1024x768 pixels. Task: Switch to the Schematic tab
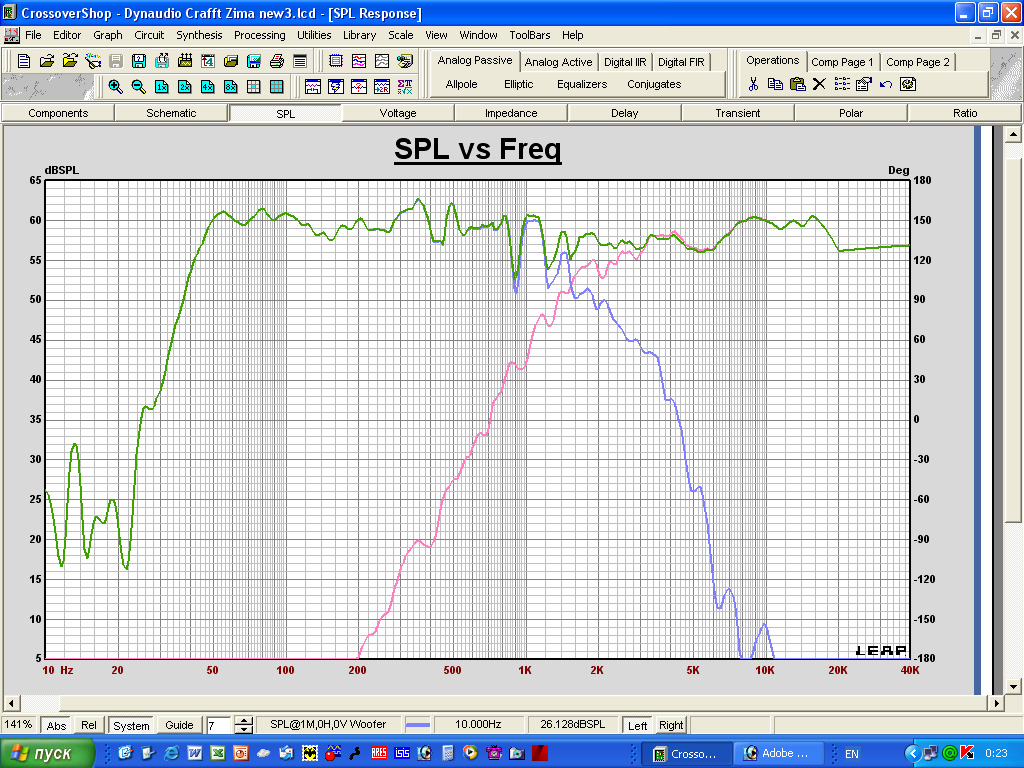171,113
